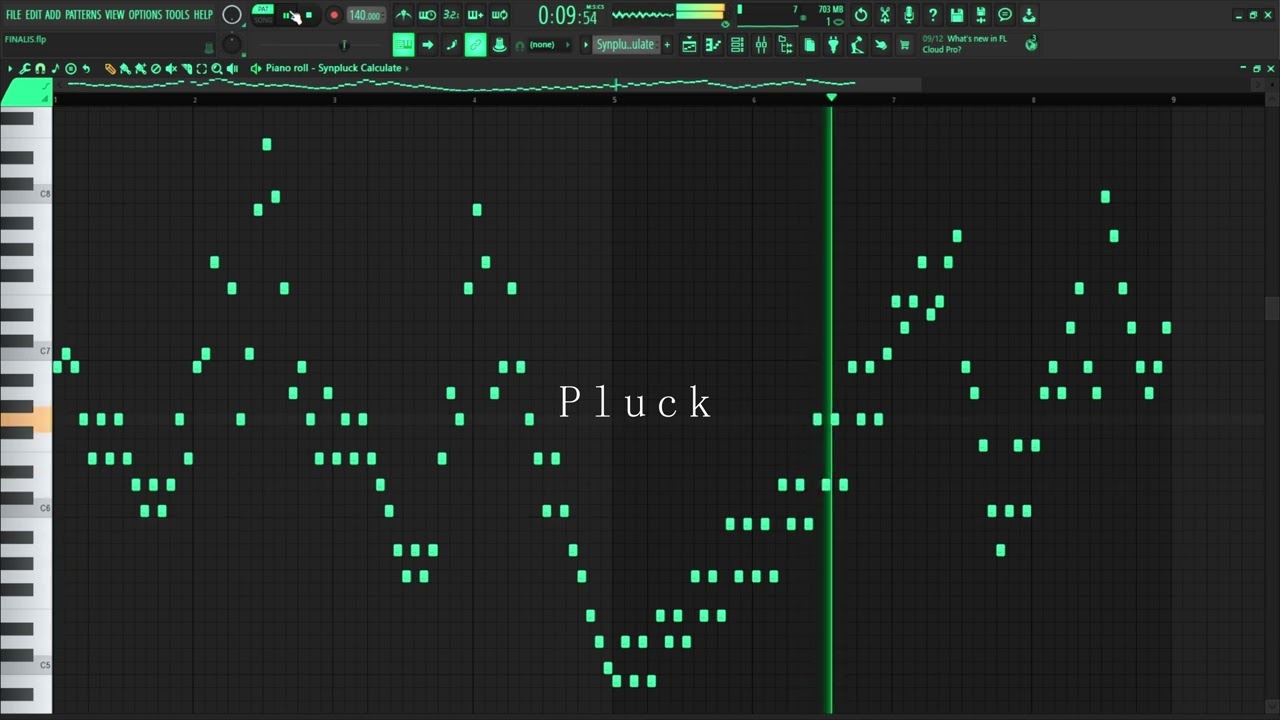Read the What's new in FL Cloud news

(965, 44)
